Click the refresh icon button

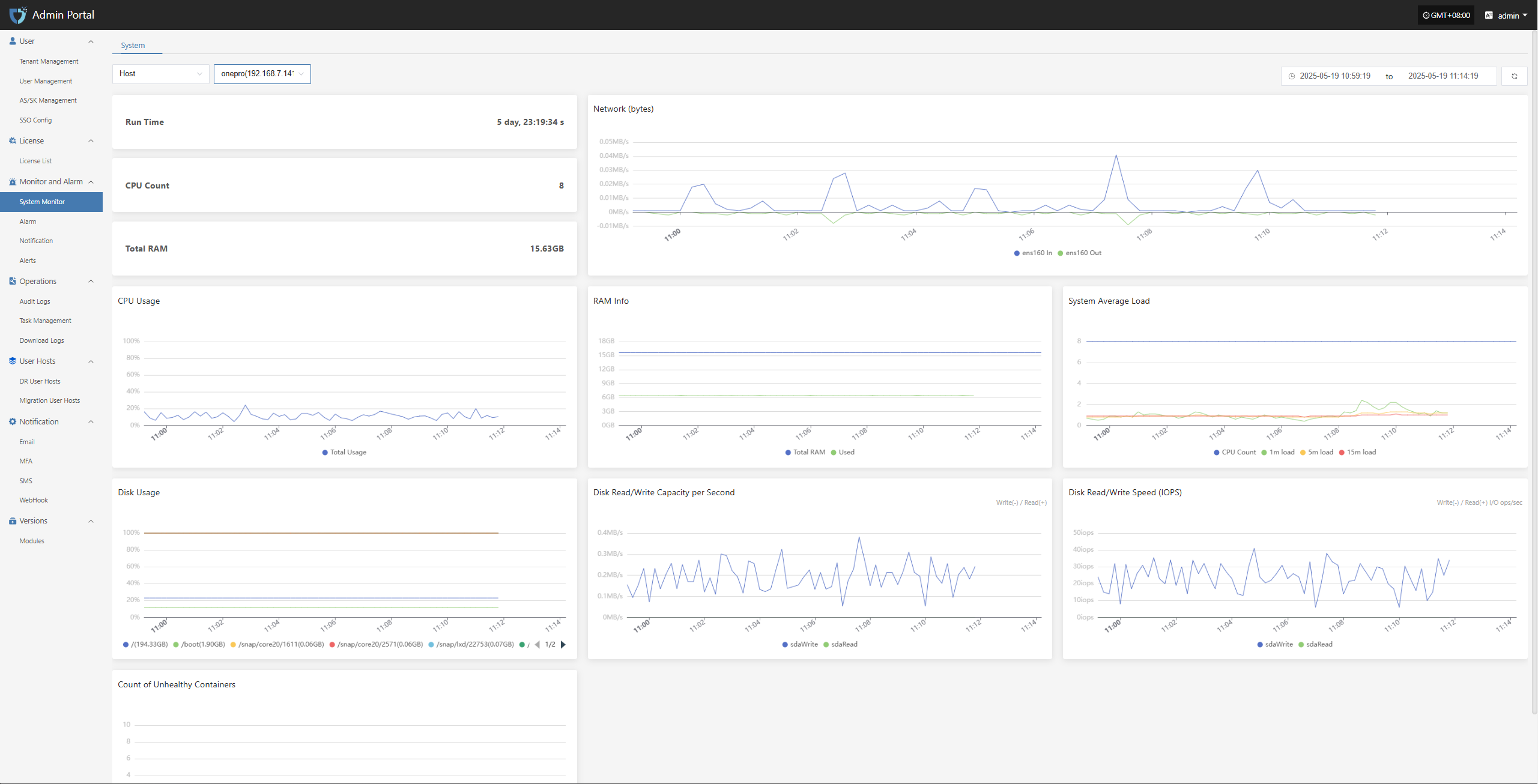pyautogui.click(x=1514, y=76)
